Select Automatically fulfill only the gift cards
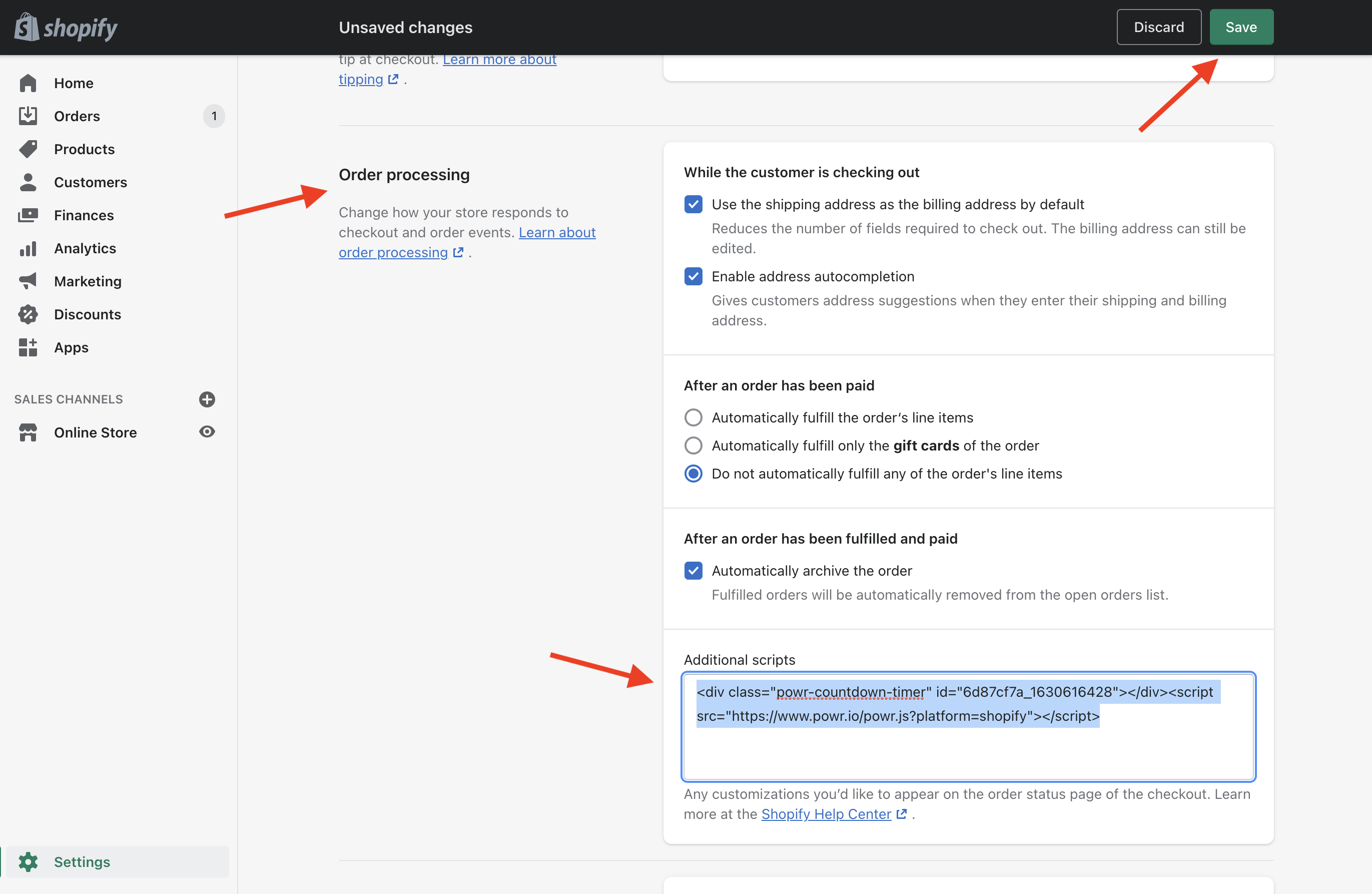This screenshot has width=1372, height=894. point(693,445)
